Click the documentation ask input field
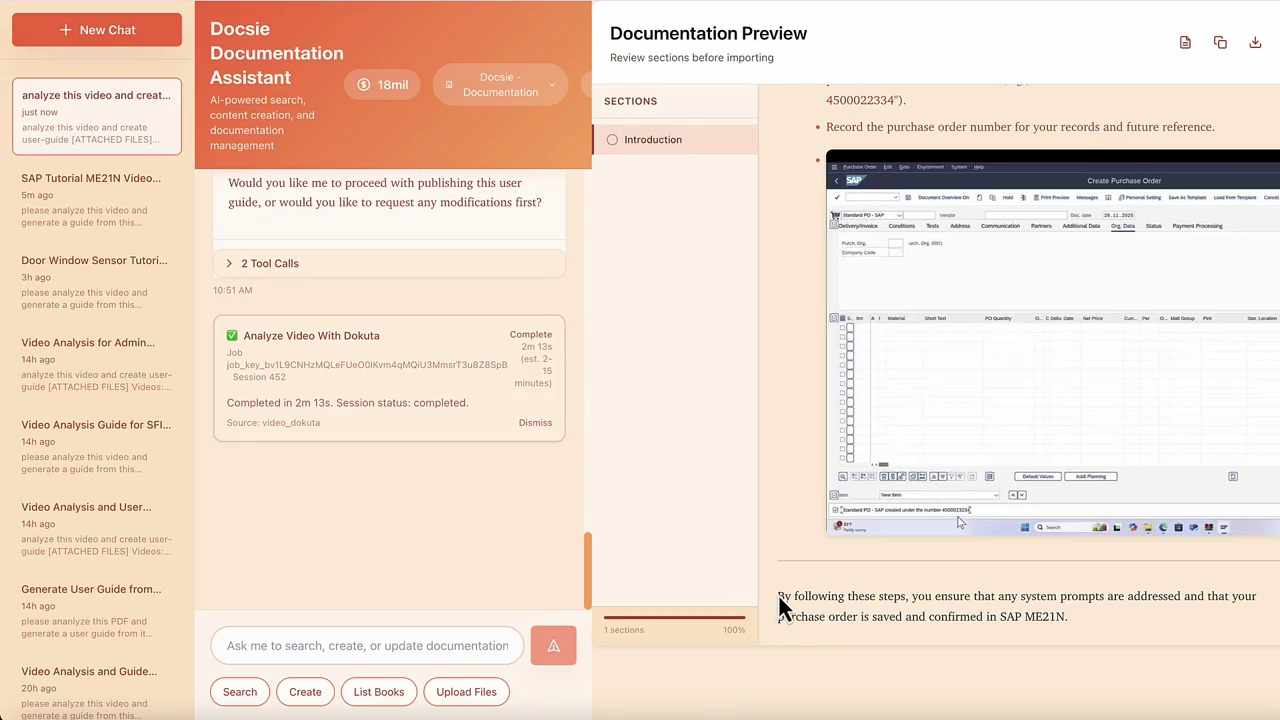Viewport: 1280px width, 720px height. tap(367, 645)
